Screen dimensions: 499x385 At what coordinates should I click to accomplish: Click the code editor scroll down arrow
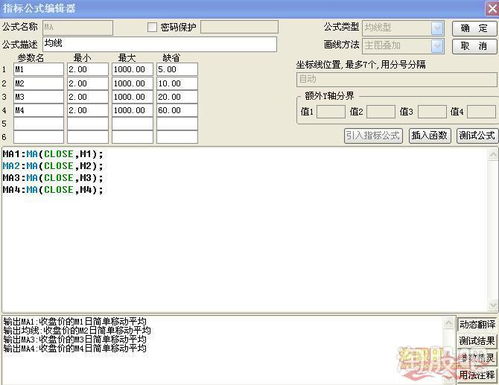click(x=492, y=305)
